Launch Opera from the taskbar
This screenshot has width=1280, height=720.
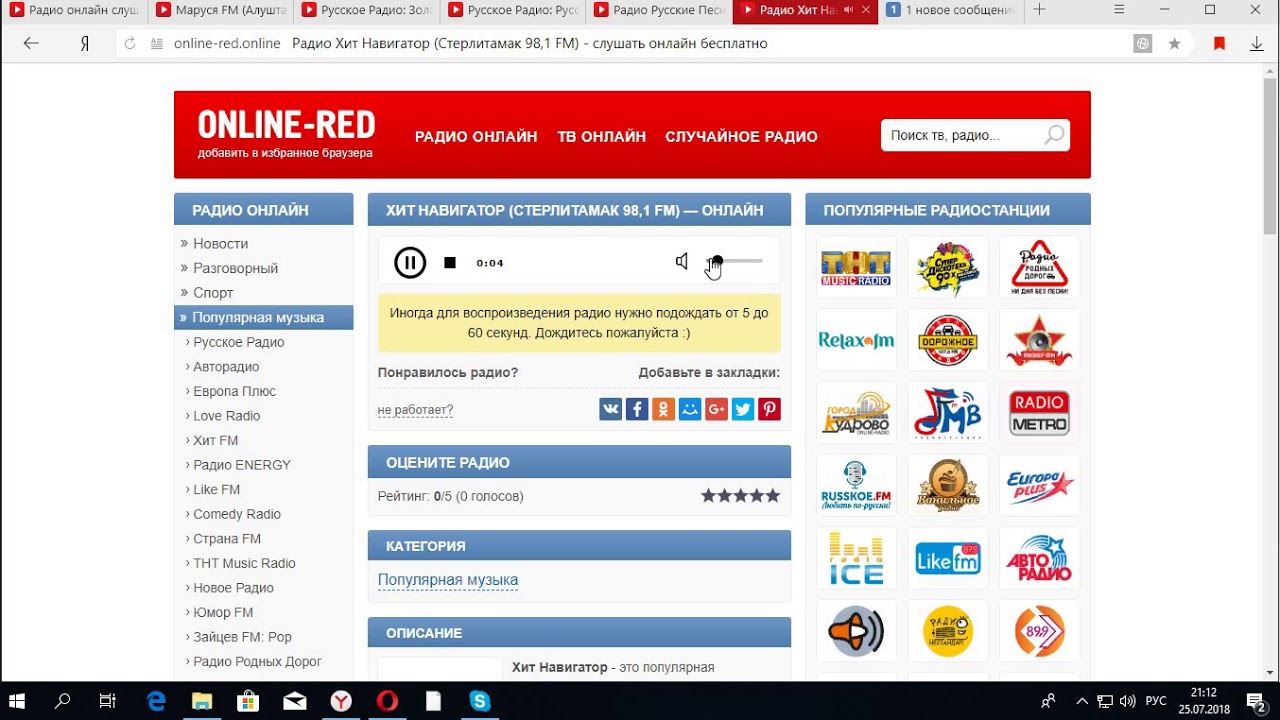coord(387,701)
